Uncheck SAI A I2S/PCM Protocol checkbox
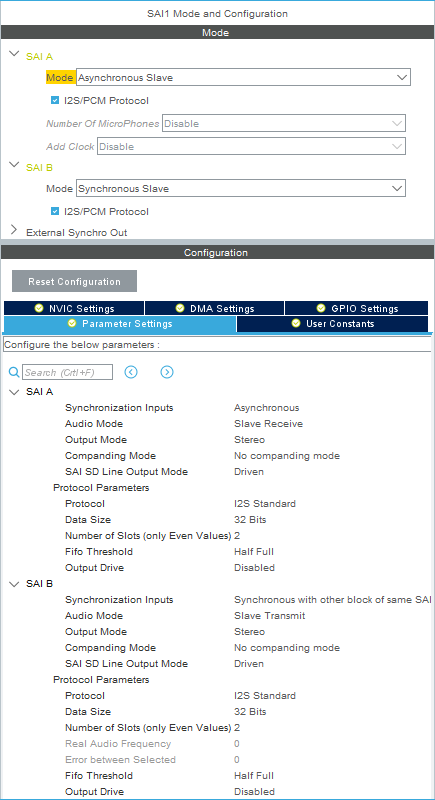 pos(55,101)
